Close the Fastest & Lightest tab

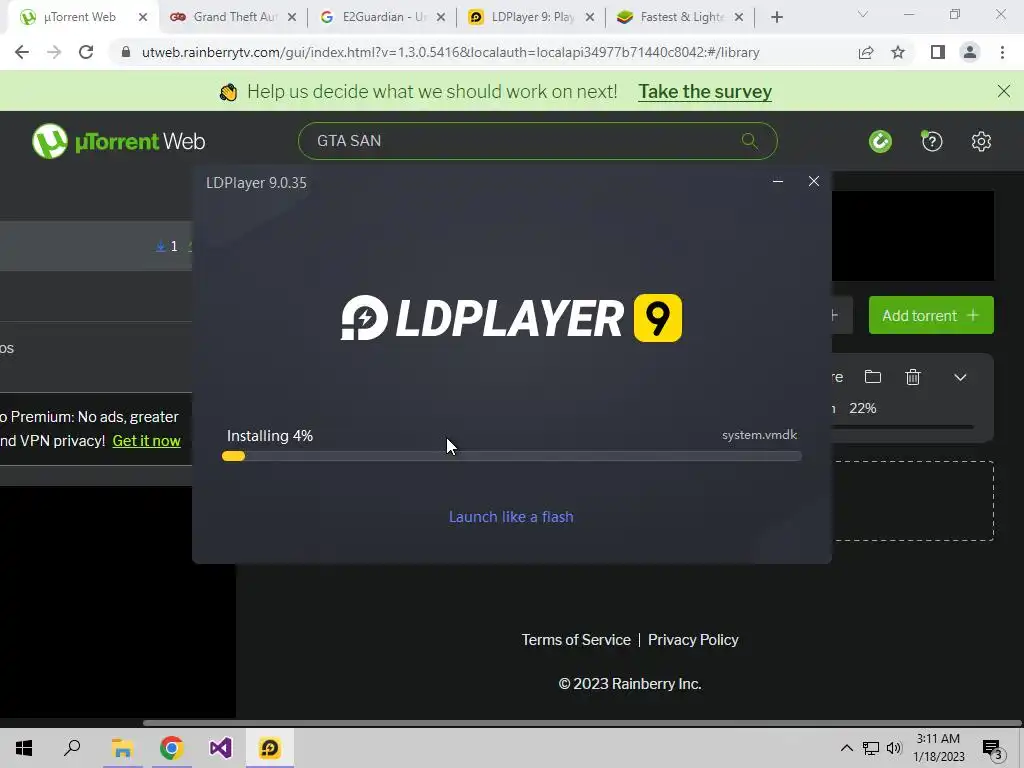pos(739,18)
